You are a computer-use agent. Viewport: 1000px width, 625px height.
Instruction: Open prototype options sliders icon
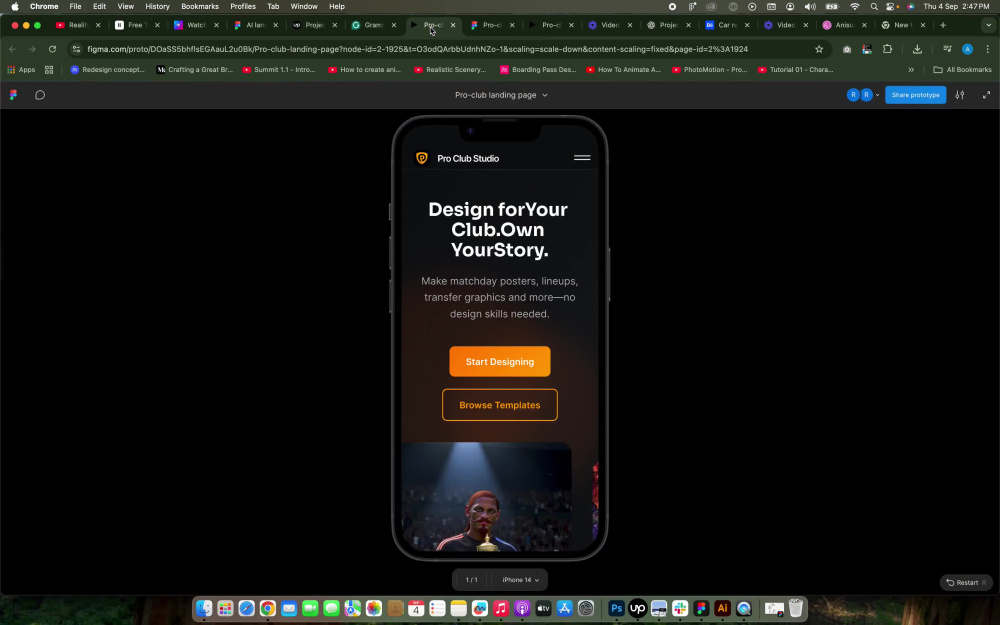(x=960, y=95)
